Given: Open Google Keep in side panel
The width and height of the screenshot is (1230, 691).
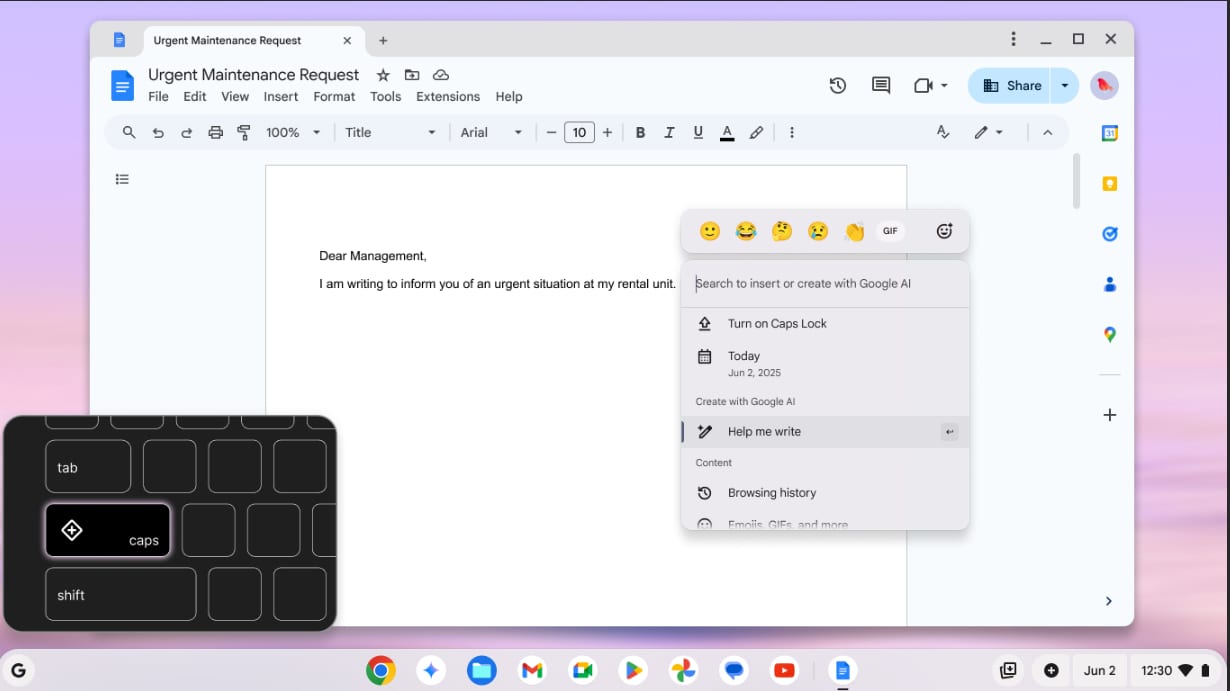Looking at the screenshot, I should (x=1109, y=184).
